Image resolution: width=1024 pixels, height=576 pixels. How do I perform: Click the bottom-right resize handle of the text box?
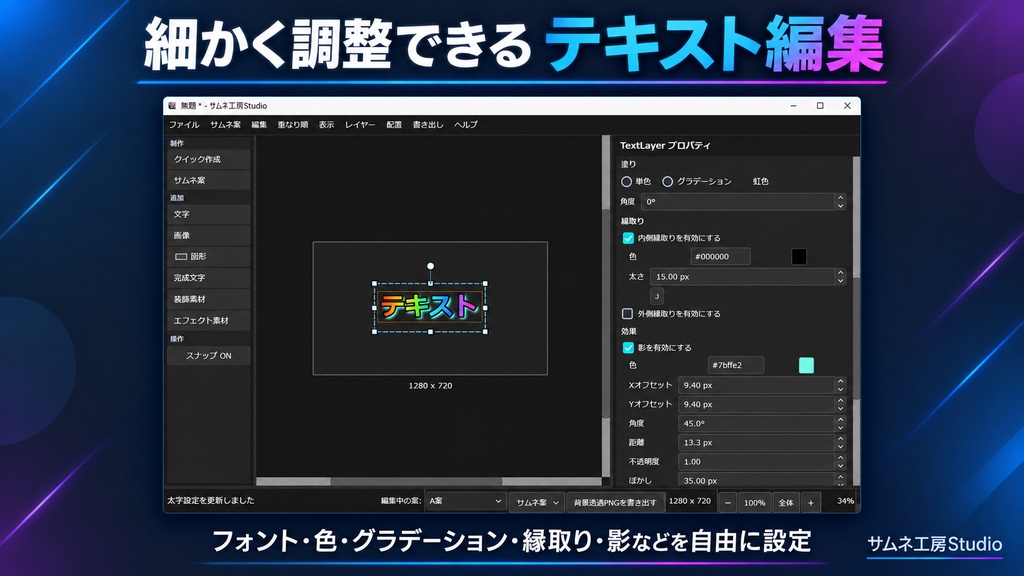[485, 332]
